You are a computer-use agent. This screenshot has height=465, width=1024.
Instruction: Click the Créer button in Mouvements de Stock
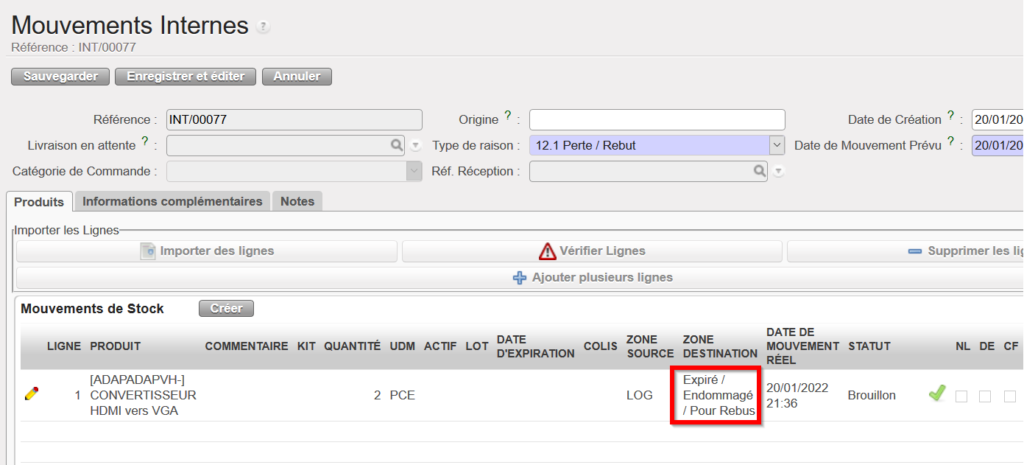(x=226, y=309)
